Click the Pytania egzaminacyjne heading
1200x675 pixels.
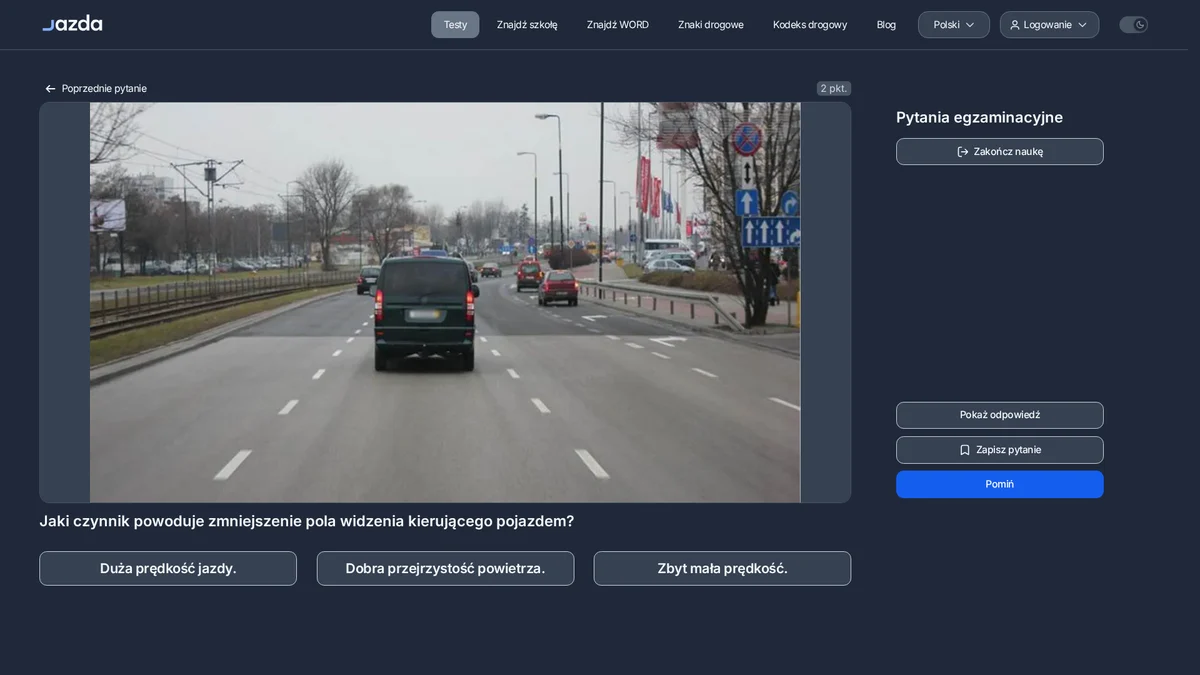click(979, 117)
